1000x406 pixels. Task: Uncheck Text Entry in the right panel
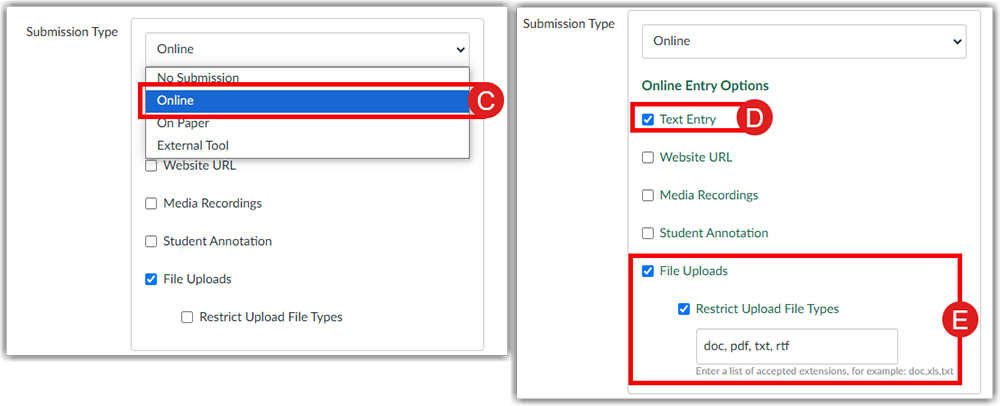[x=648, y=120]
